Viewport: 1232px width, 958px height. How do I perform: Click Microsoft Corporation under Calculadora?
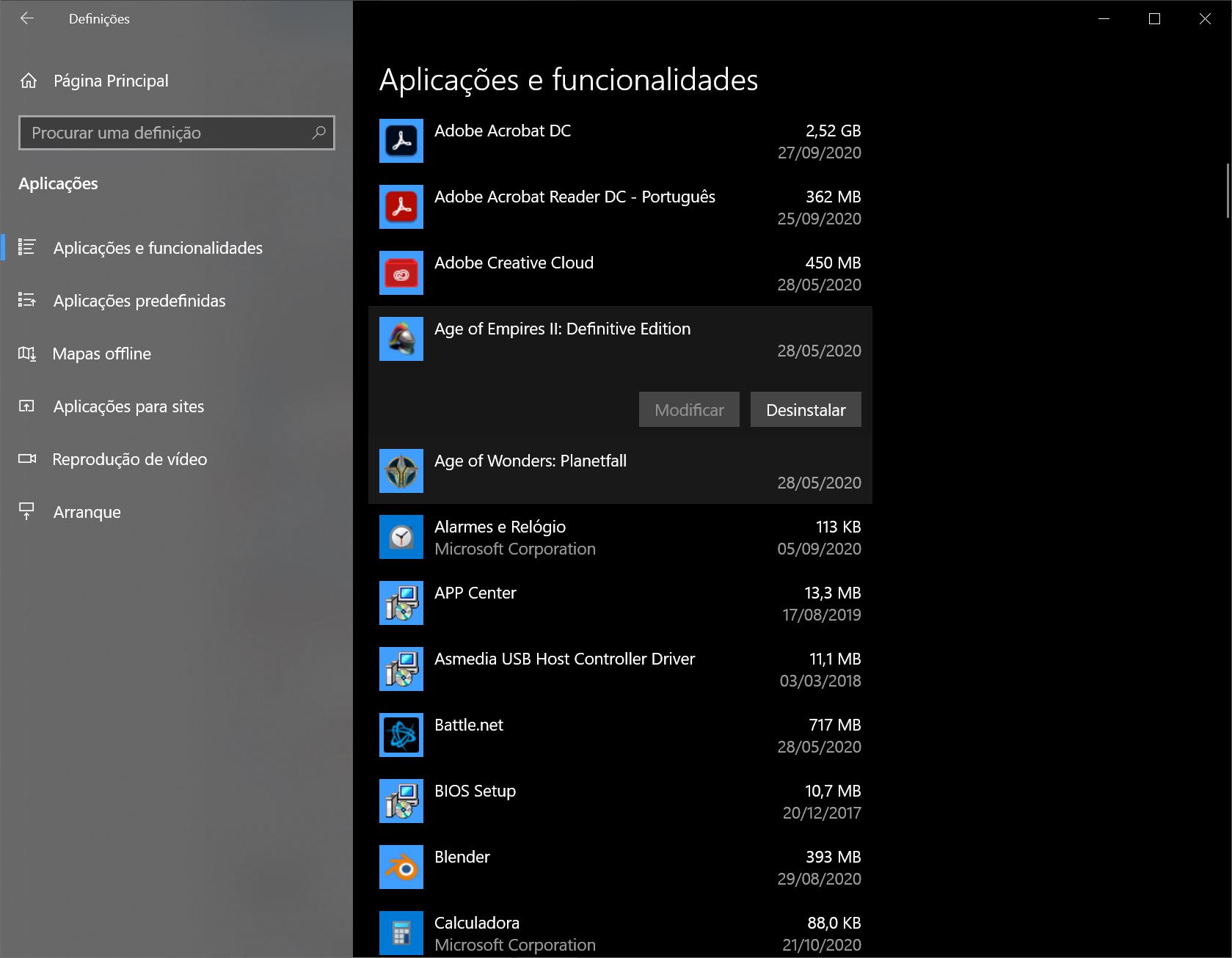coord(515,945)
